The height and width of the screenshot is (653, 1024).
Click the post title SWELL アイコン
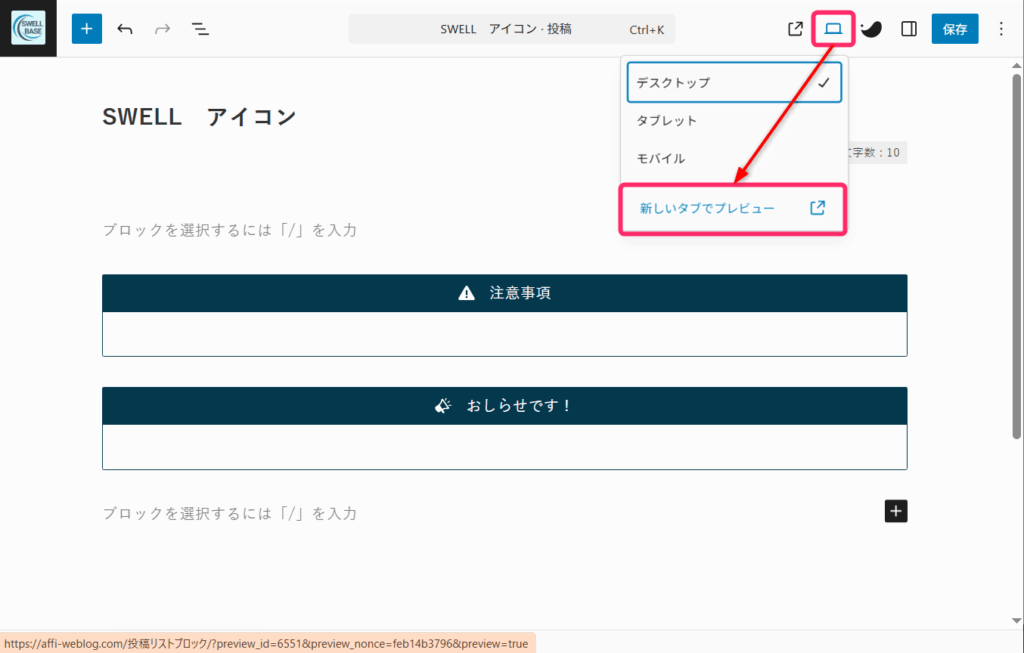[199, 117]
